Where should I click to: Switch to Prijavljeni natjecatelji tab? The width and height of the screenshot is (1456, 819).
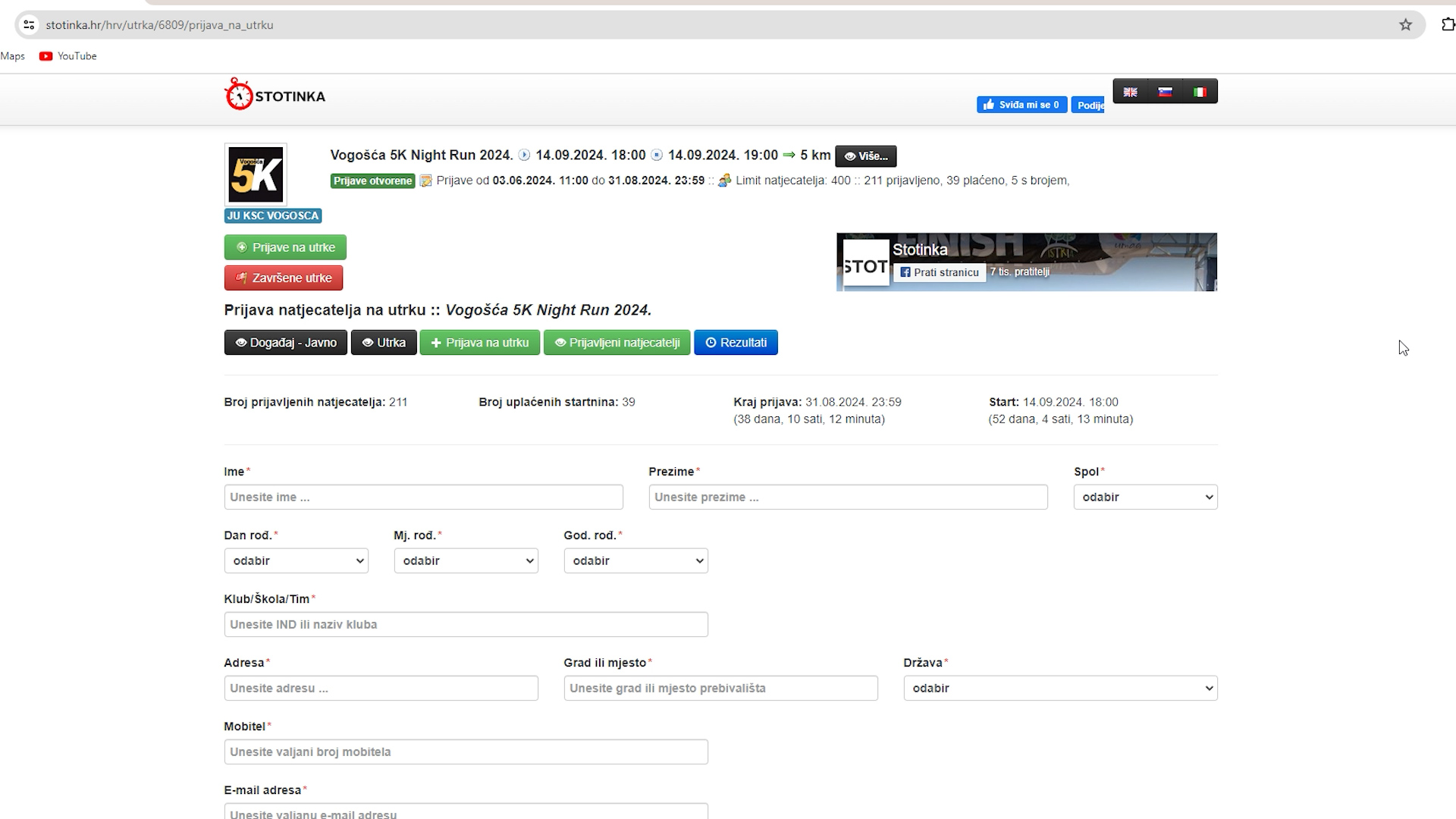617,343
